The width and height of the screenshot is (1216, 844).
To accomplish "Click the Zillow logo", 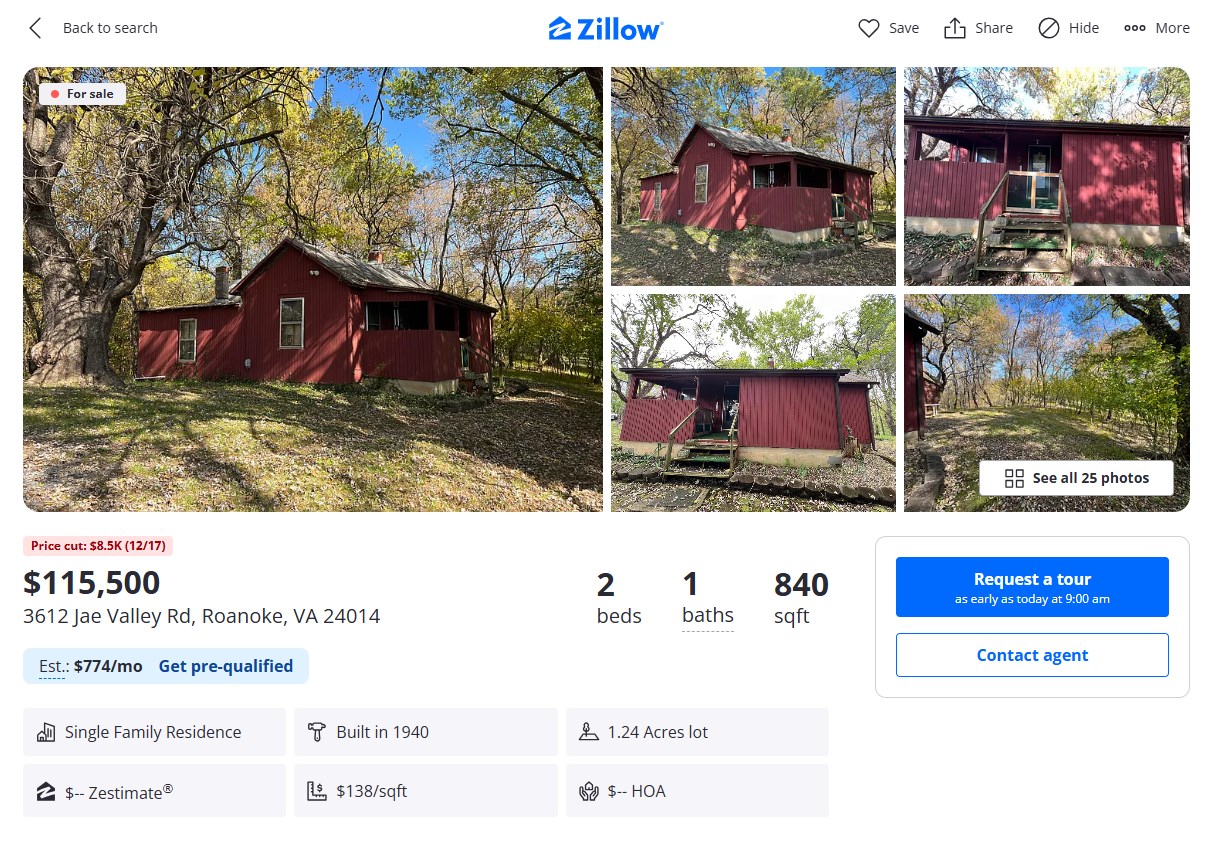I will click(x=606, y=28).
